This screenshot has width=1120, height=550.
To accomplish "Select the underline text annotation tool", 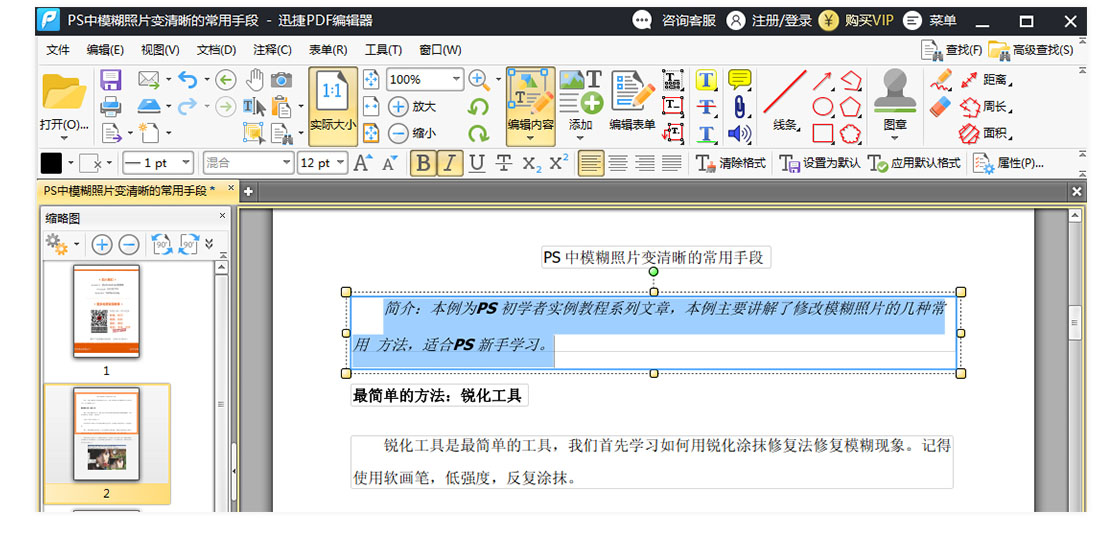I will point(706,133).
